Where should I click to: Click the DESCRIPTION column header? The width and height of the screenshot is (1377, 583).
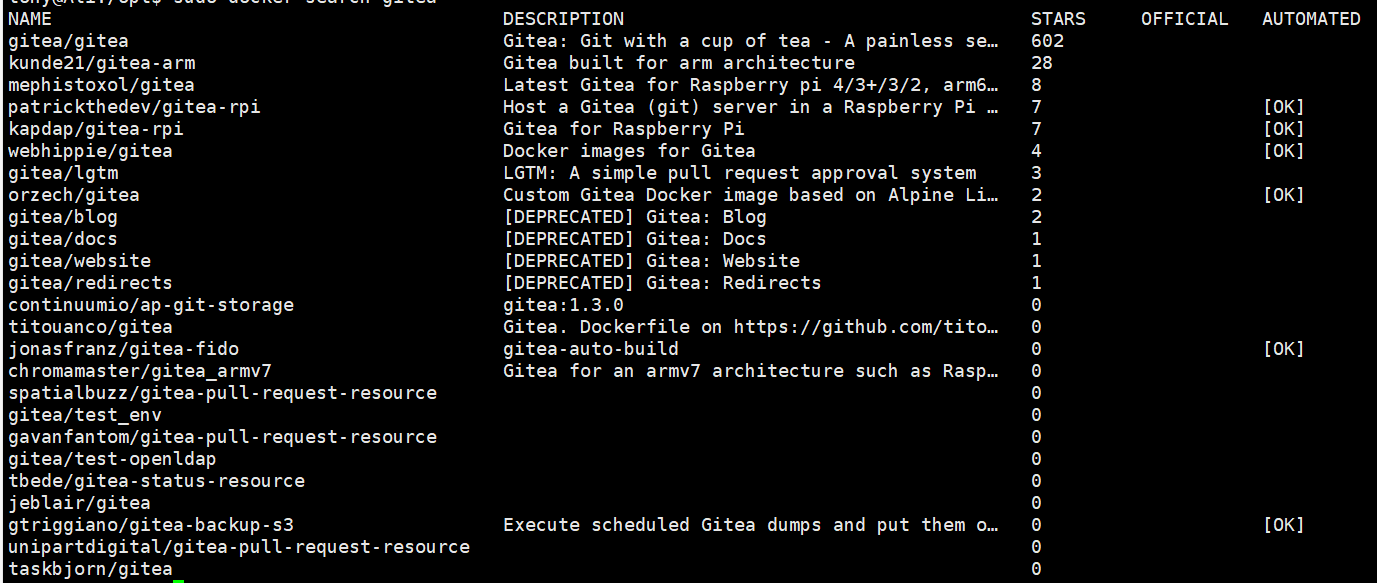563,19
